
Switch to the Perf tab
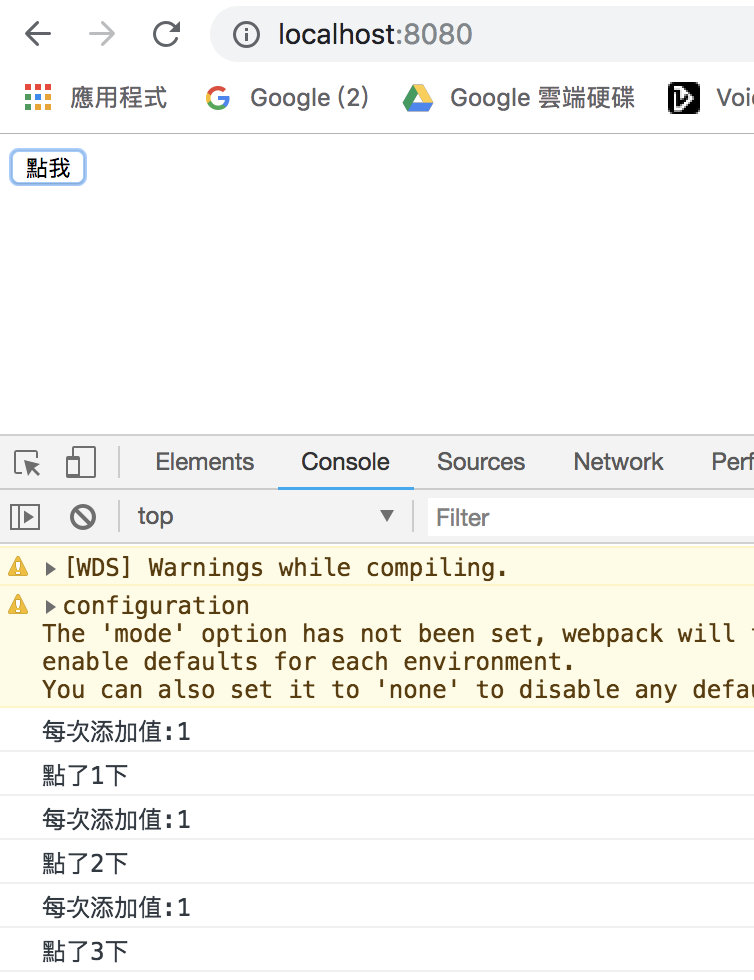tap(732, 462)
